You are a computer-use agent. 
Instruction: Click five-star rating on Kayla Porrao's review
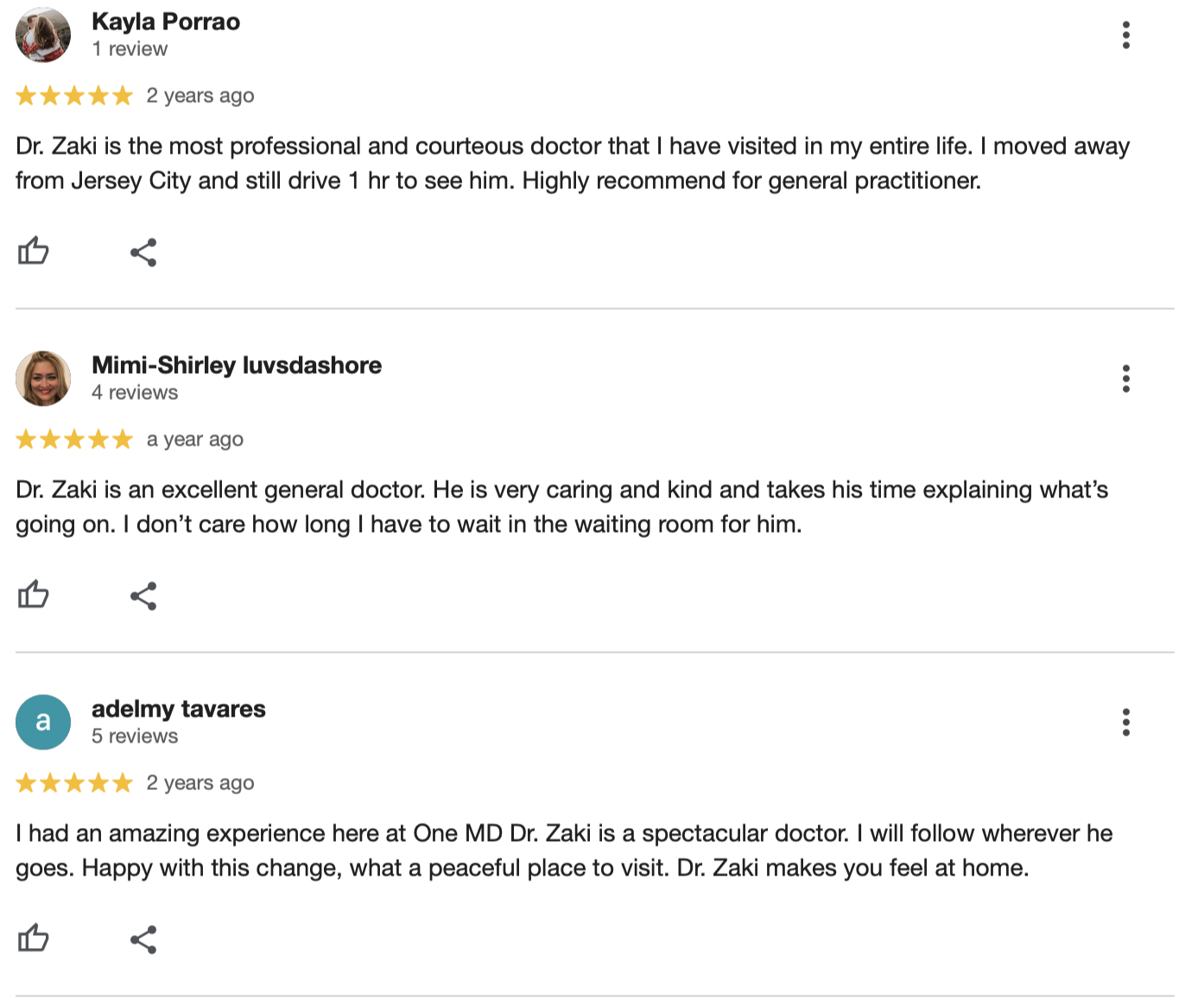(74, 95)
